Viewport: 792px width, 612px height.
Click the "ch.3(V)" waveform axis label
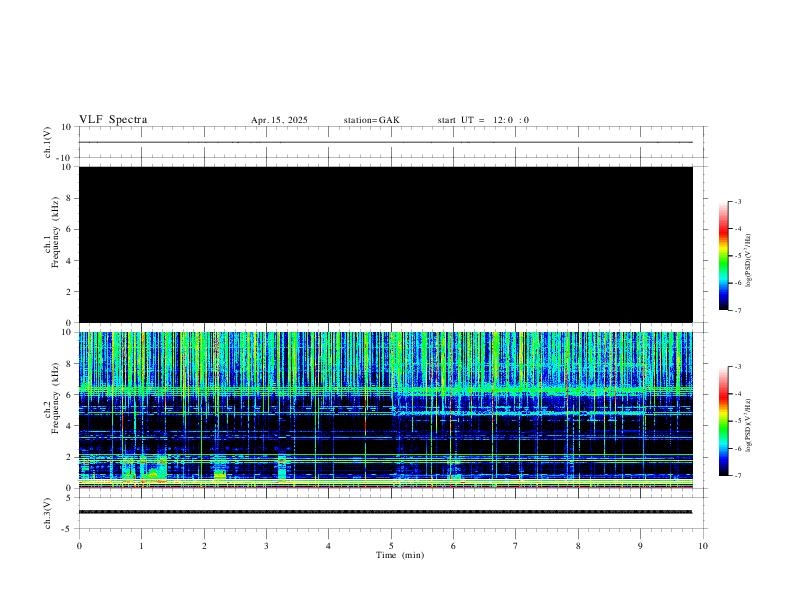click(x=48, y=513)
